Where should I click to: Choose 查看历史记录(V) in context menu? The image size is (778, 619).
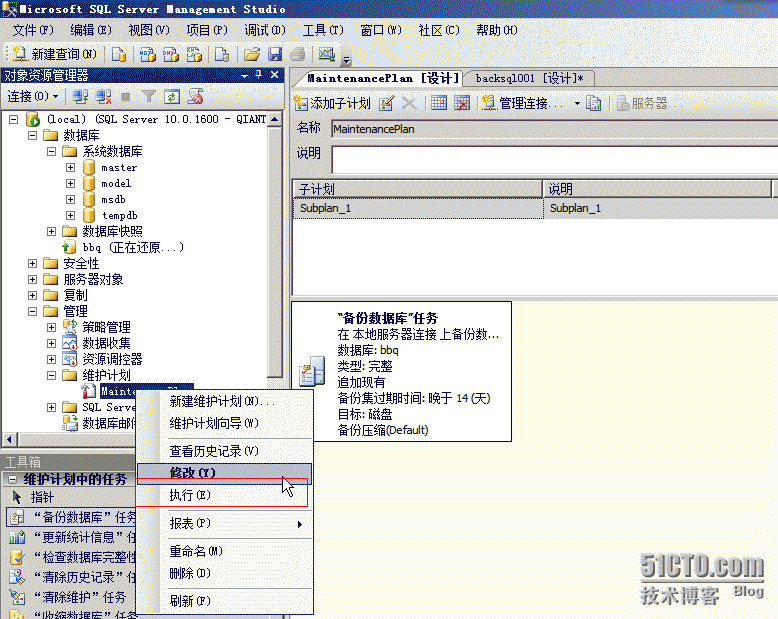pos(224,451)
